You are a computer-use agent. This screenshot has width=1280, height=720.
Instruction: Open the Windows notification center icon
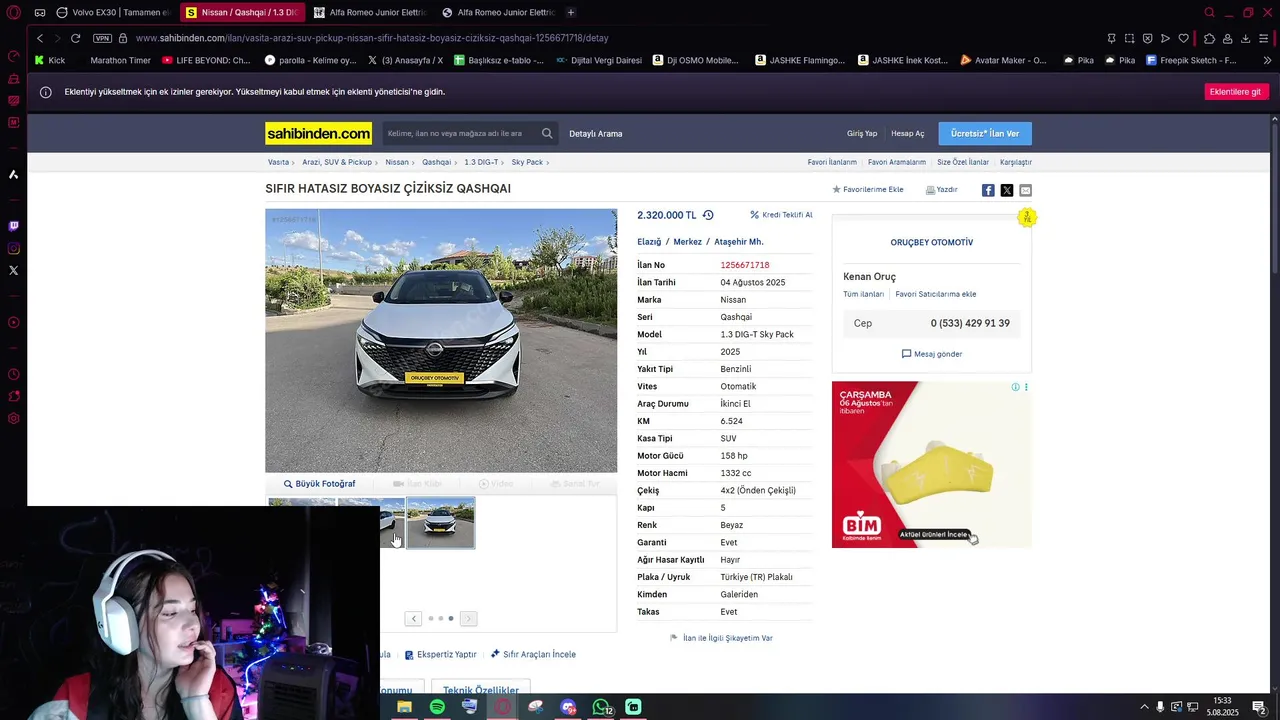click(x=1259, y=707)
